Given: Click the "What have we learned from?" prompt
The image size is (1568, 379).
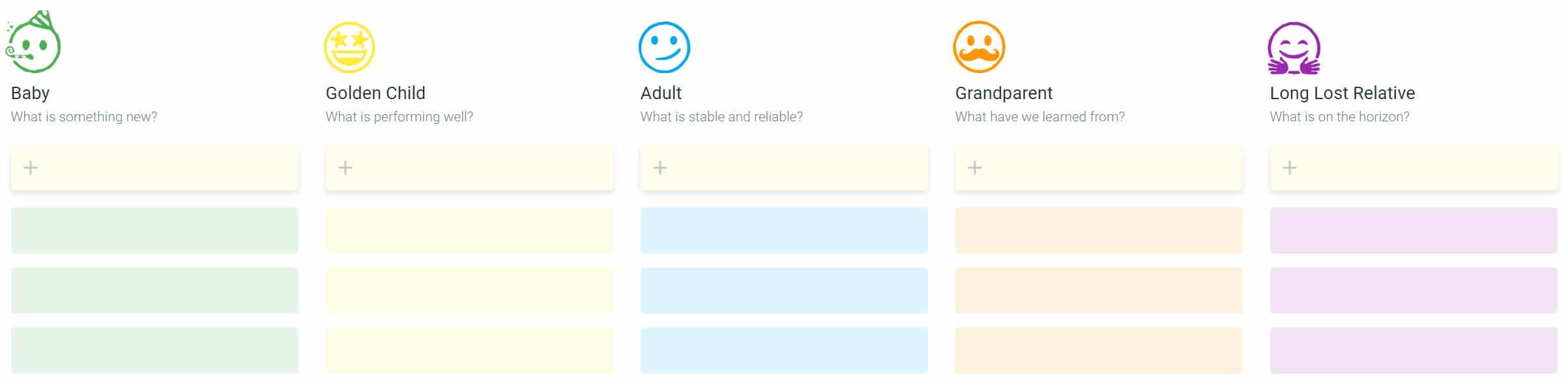Looking at the screenshot, I should (x=1040, y=117).
